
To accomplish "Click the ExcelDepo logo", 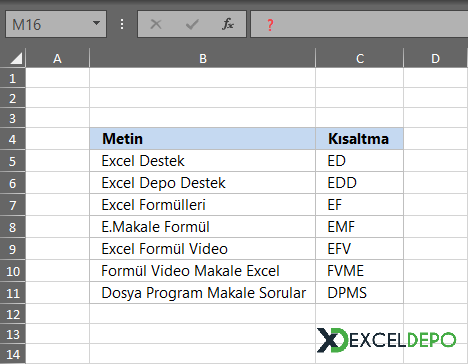I will (386, 340).
